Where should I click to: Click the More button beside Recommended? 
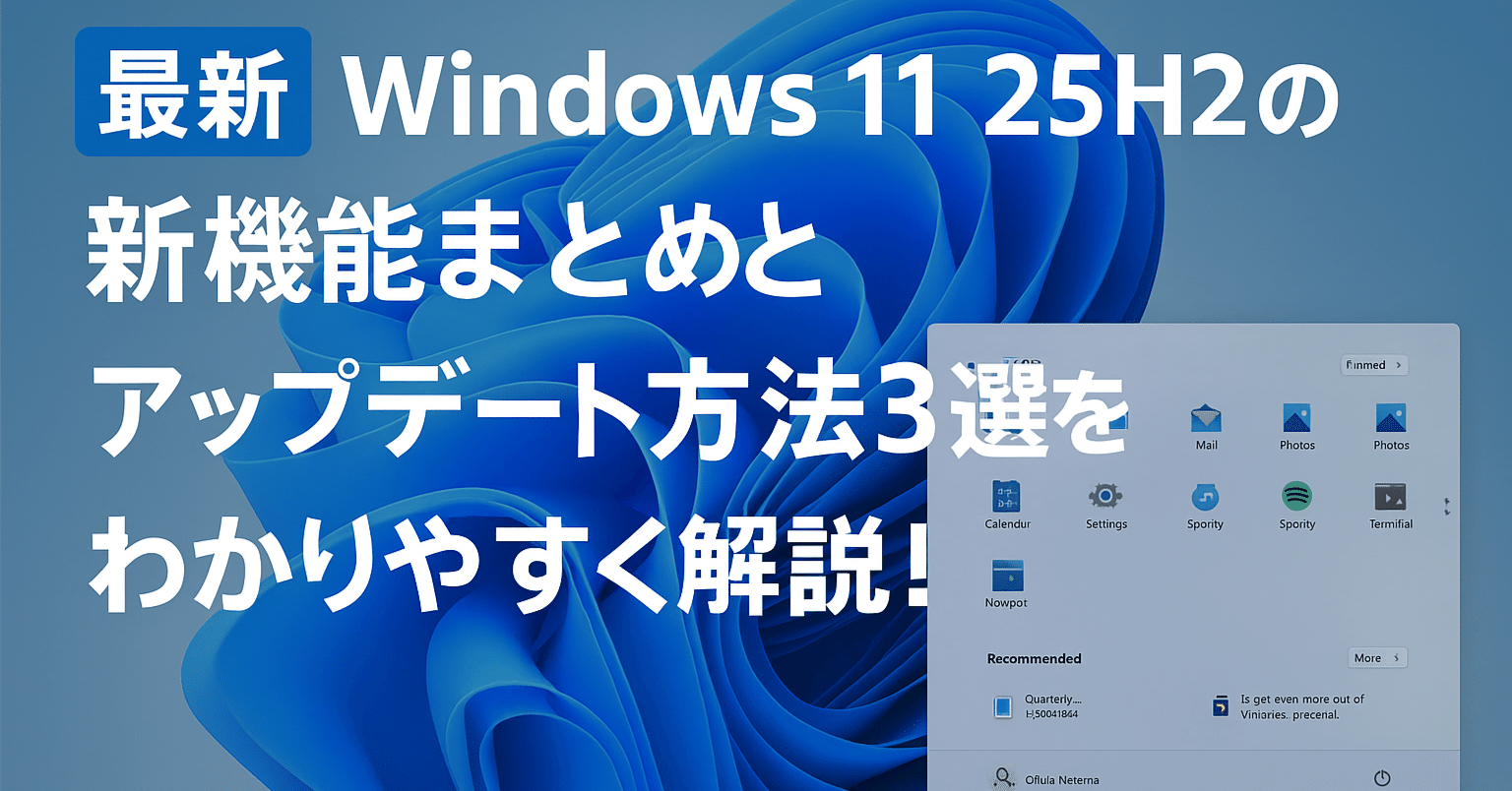[1377, 658]
